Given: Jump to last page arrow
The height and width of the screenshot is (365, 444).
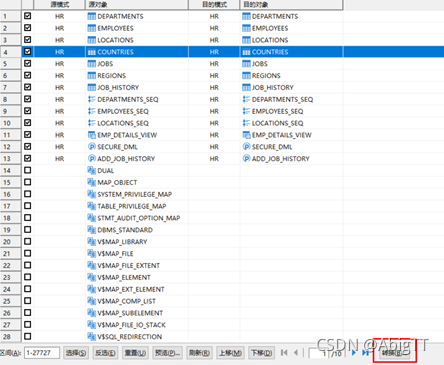Looking at the screenshot, I should click(x=365, y=353).
